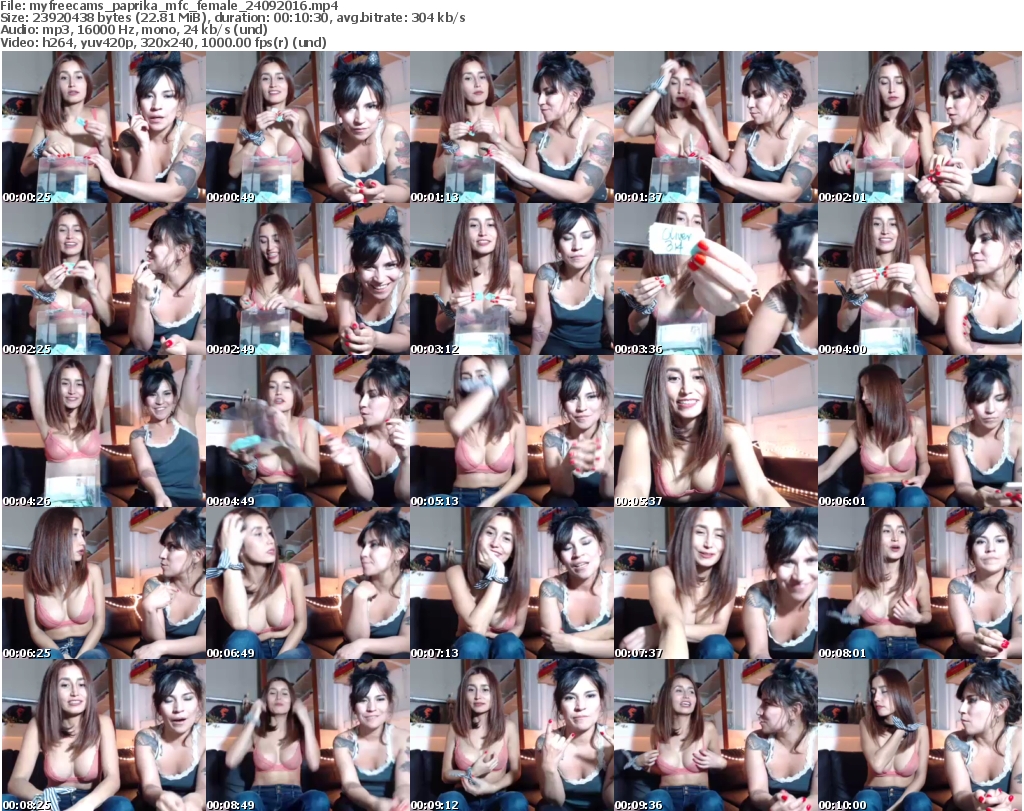Click the 00:02:25 preview frame

[x=104, y=279]
